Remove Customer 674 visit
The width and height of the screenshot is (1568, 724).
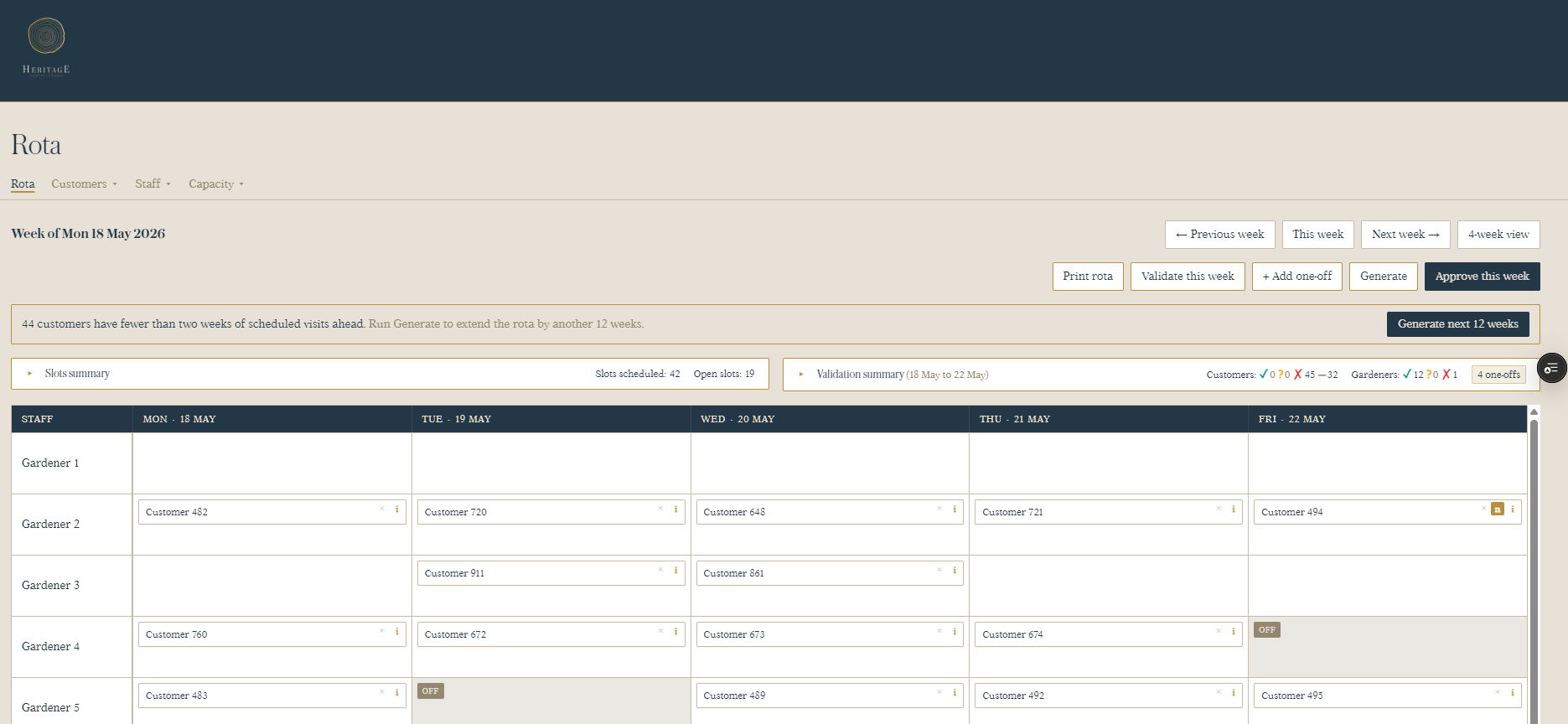click(x=1219, y=632)
